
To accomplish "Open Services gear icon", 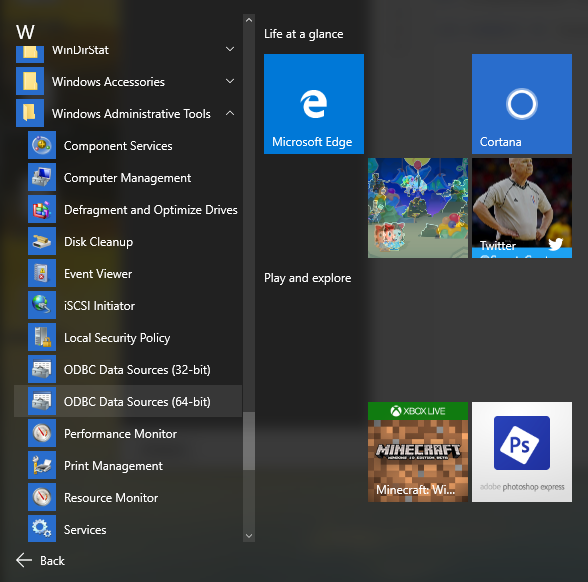I will [x=42, y=529].
